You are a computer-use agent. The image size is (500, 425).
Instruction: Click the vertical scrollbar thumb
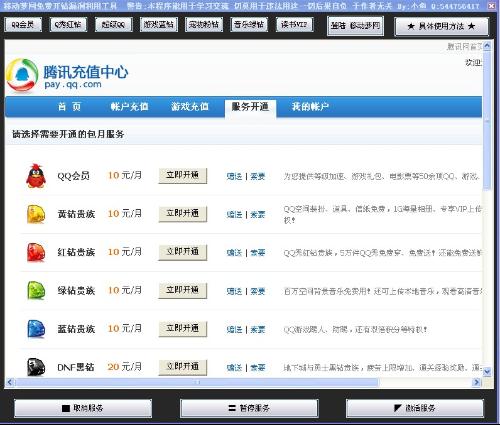pyautogui.click(x=487, y=120)
